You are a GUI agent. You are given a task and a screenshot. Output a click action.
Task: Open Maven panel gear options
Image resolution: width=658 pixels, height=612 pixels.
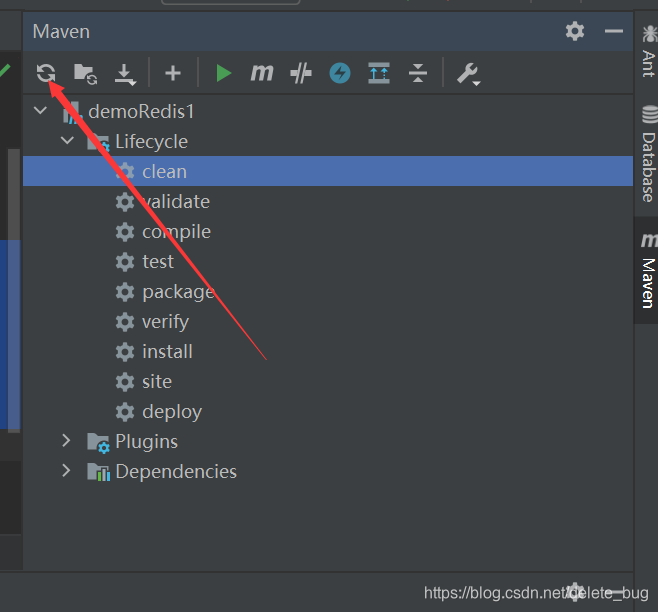[575, 31]
